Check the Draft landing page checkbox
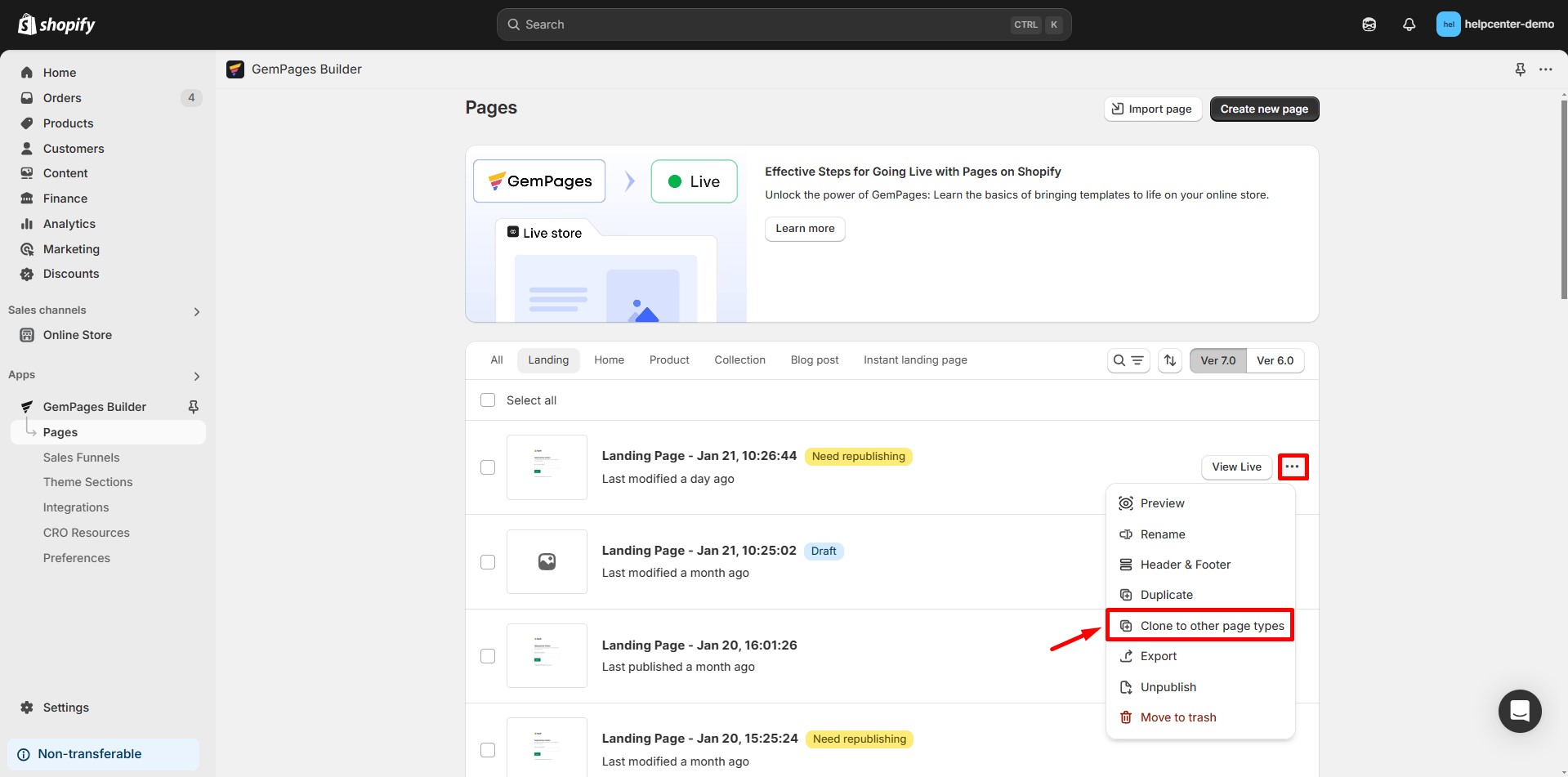The image size is (1568, 777). [x=488, y=562]
